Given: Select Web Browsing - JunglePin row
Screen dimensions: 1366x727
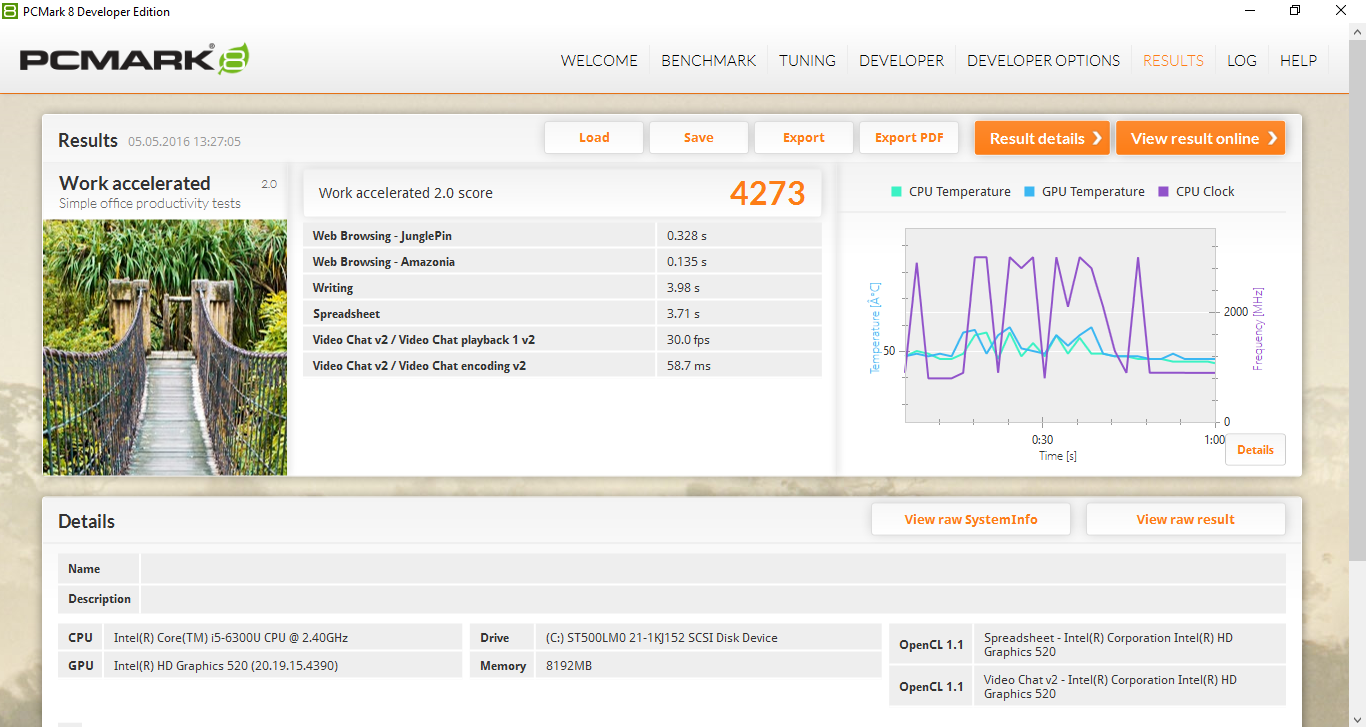Looking at the screenshot, I should click(562, 236).
